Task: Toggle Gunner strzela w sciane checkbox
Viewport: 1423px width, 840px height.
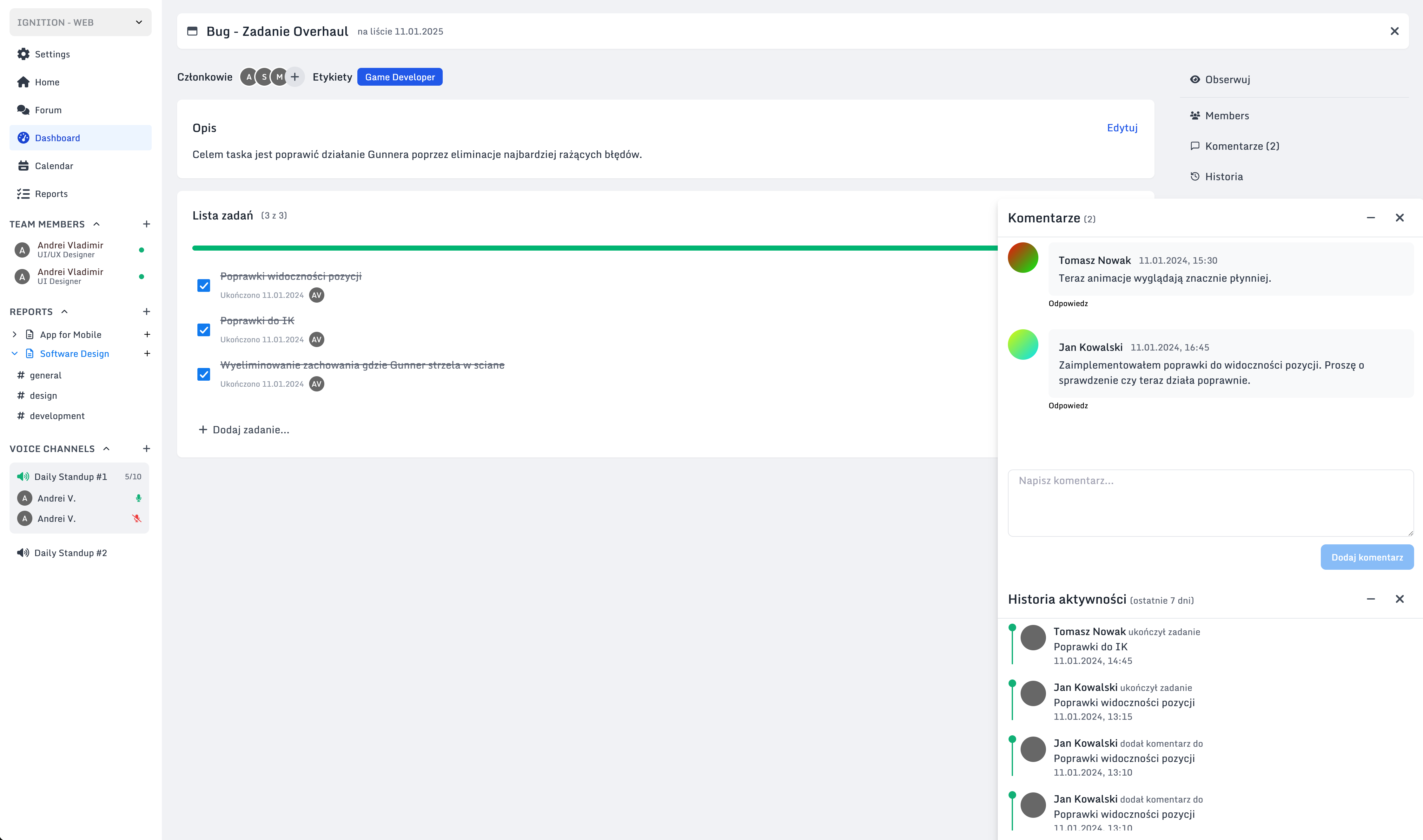Action: pos(204,375)
